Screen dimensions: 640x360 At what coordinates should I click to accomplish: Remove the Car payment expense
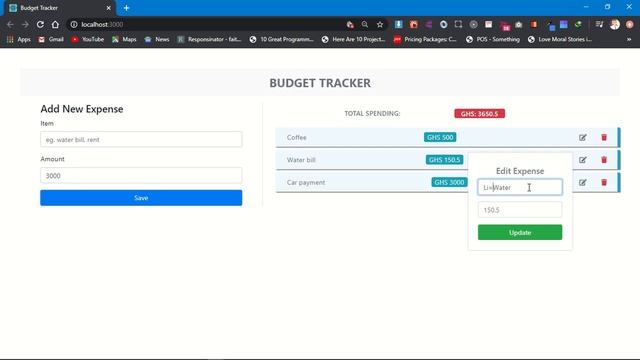(x=604, y=182)
